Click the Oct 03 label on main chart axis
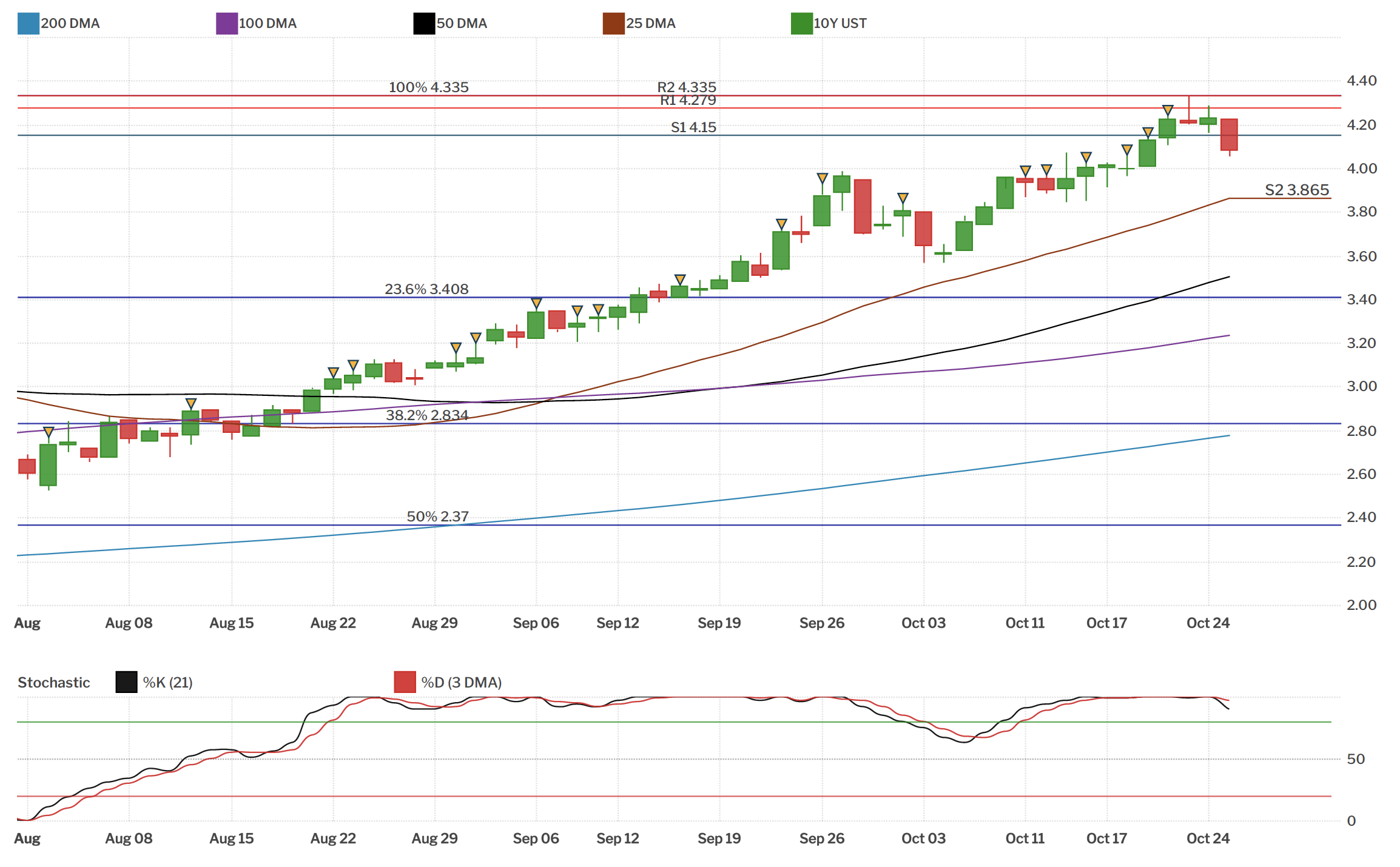Screen dimensions: 1400x867 click(923, 623)
